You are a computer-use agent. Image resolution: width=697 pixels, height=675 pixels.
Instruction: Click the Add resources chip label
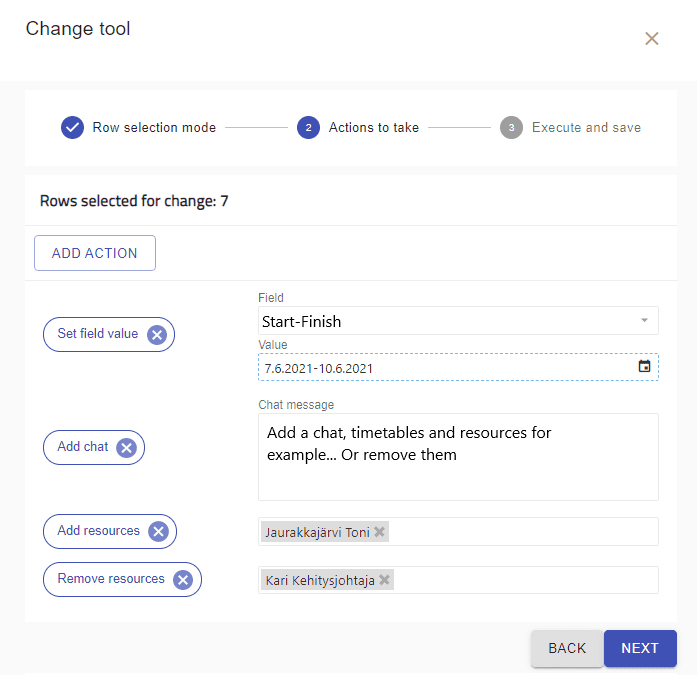coord(99,530)
